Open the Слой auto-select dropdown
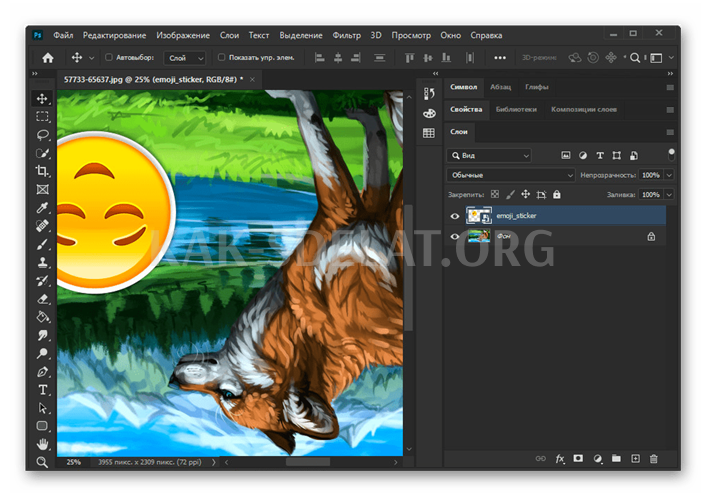This screenshot has width=706, height=496. pyautogui.click(x=185, y=58)
